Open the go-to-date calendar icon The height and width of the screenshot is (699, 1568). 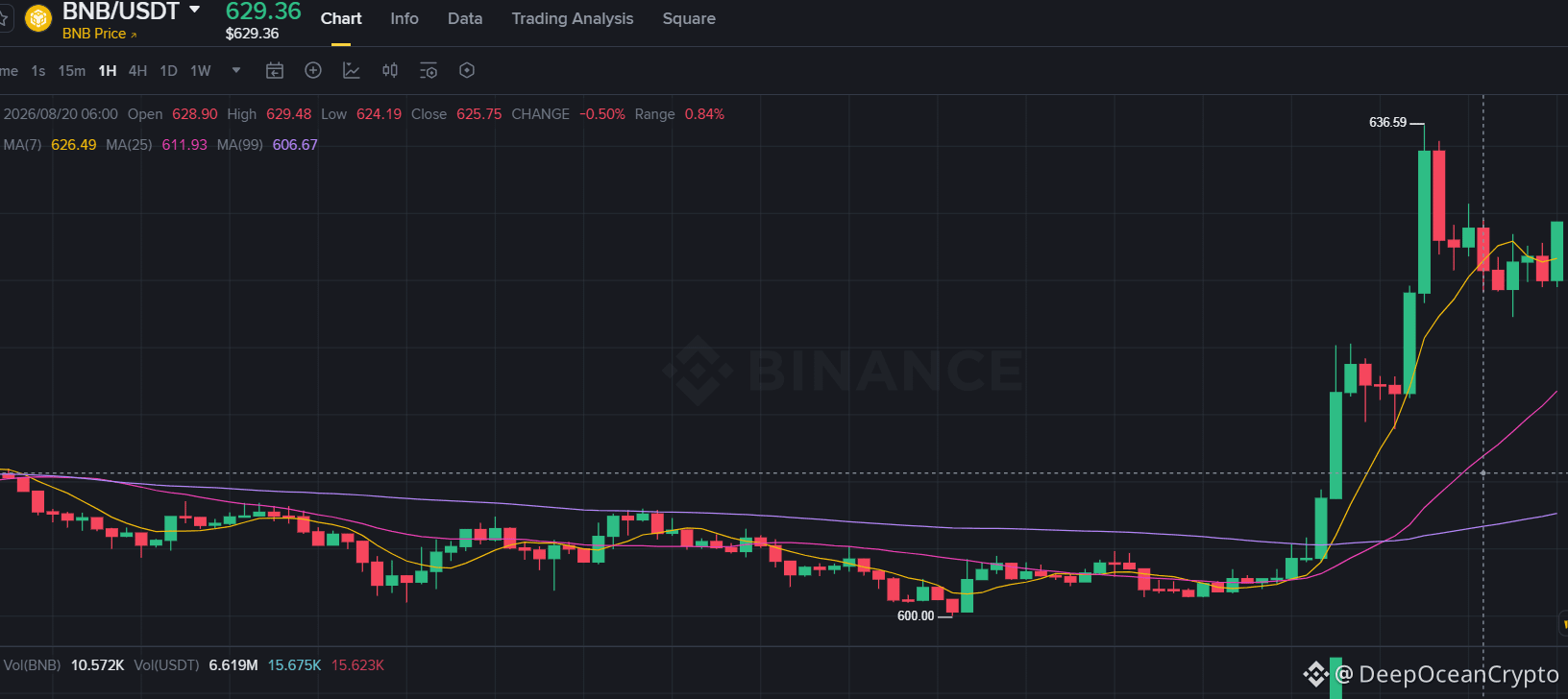(x=275, y=70)
